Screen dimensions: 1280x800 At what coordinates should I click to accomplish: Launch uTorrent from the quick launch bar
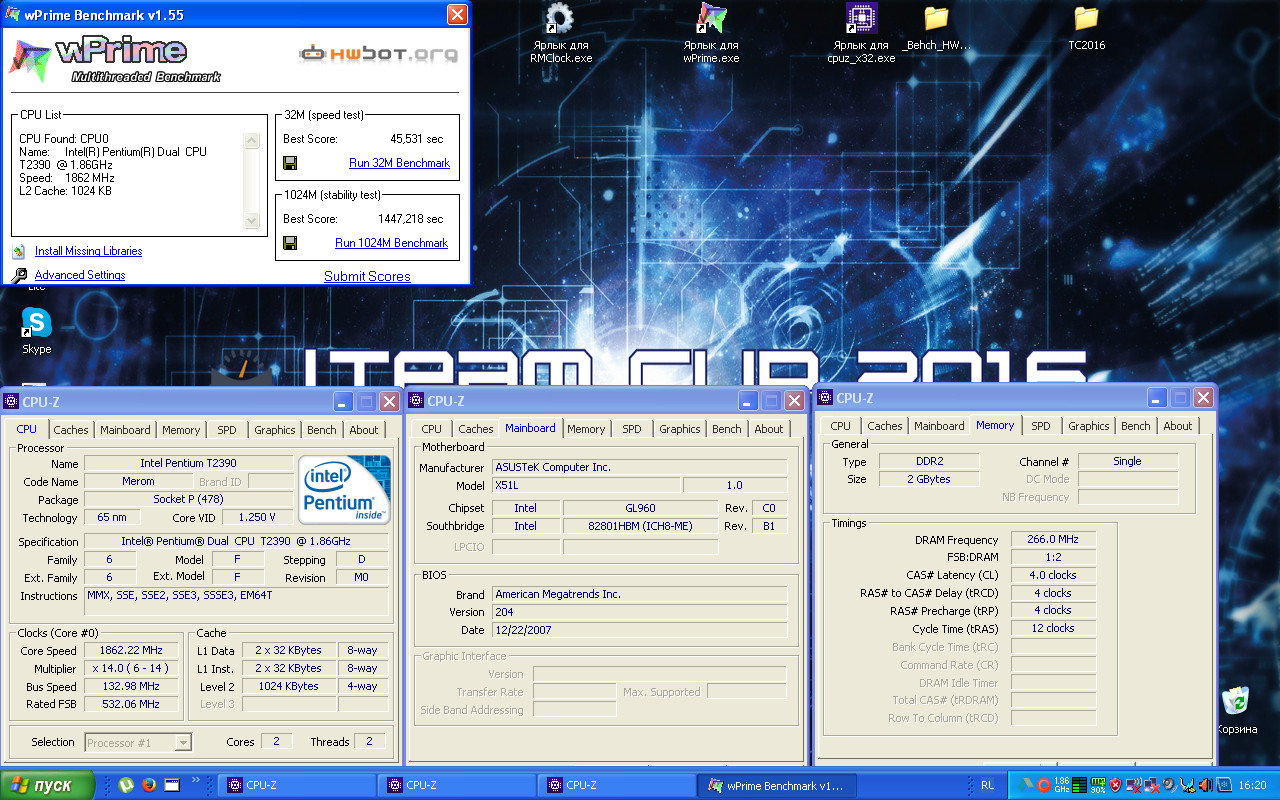pyautogui.click(x=127, y=785)
